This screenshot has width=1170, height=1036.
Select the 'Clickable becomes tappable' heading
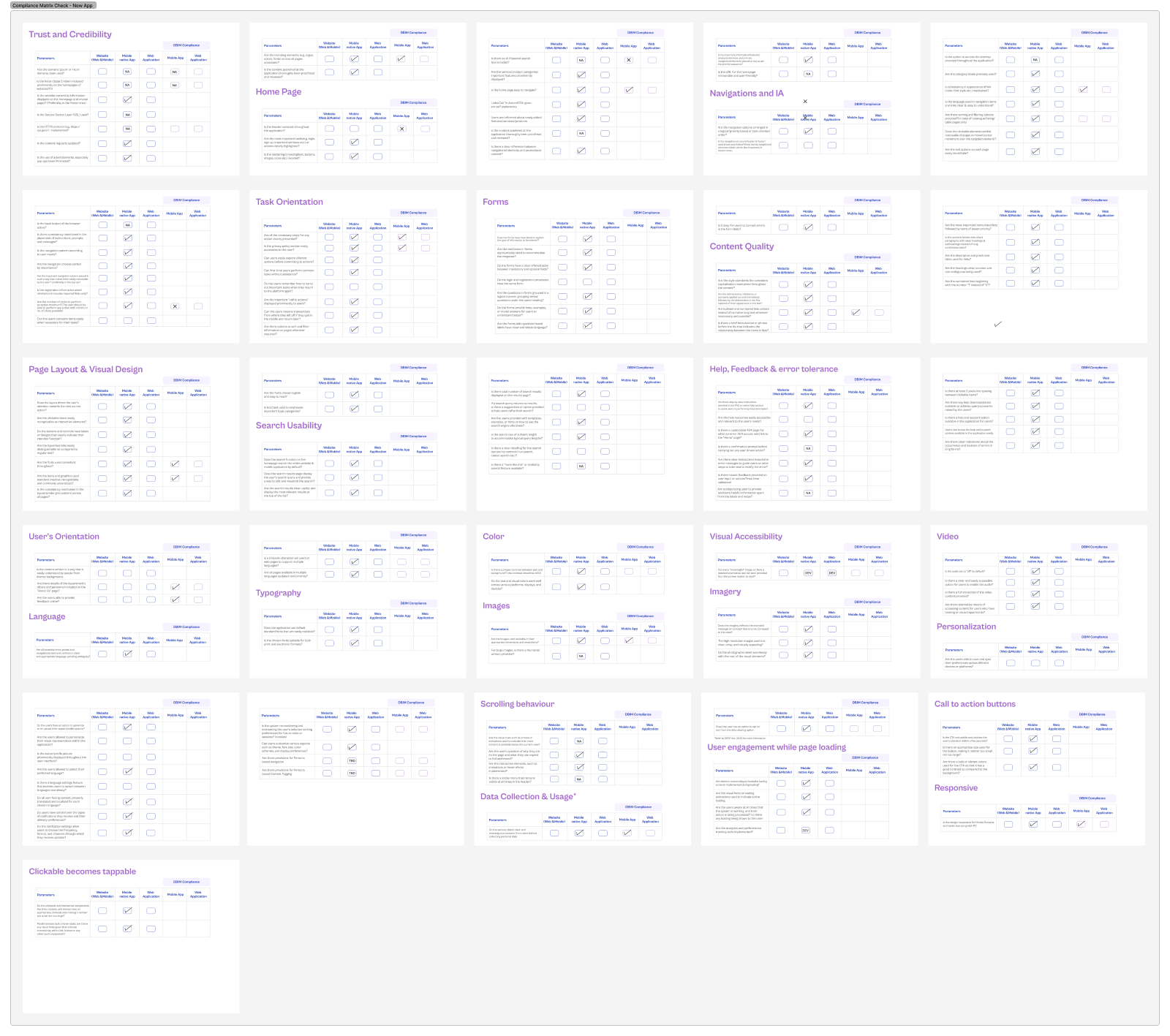pos(83,871)
